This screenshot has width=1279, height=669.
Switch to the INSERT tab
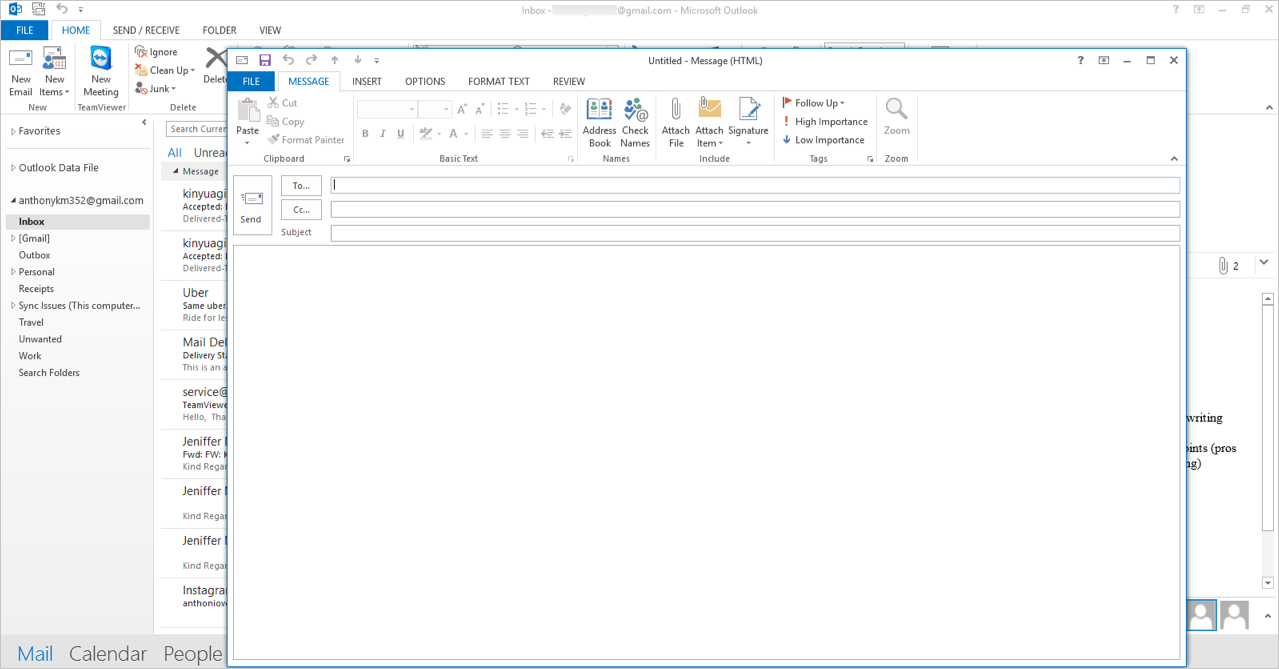pos(366,81)
